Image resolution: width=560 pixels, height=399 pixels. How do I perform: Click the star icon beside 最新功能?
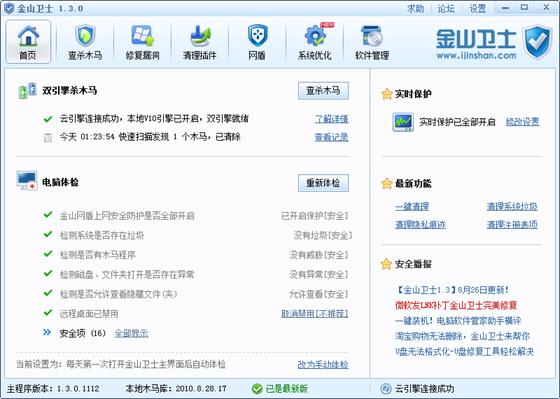pos(386,184)
